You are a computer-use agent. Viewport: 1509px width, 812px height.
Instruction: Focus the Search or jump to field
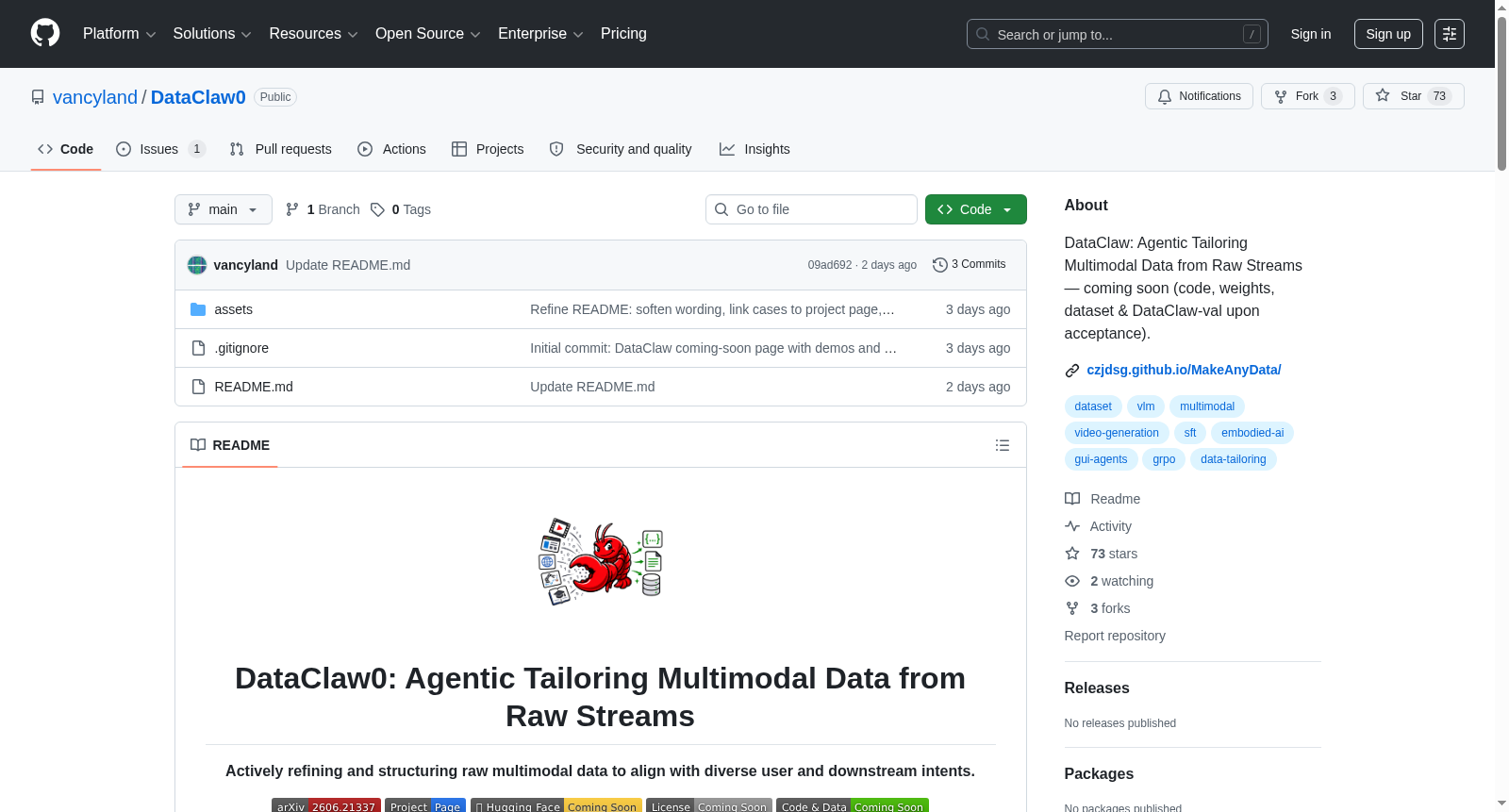1117,34
